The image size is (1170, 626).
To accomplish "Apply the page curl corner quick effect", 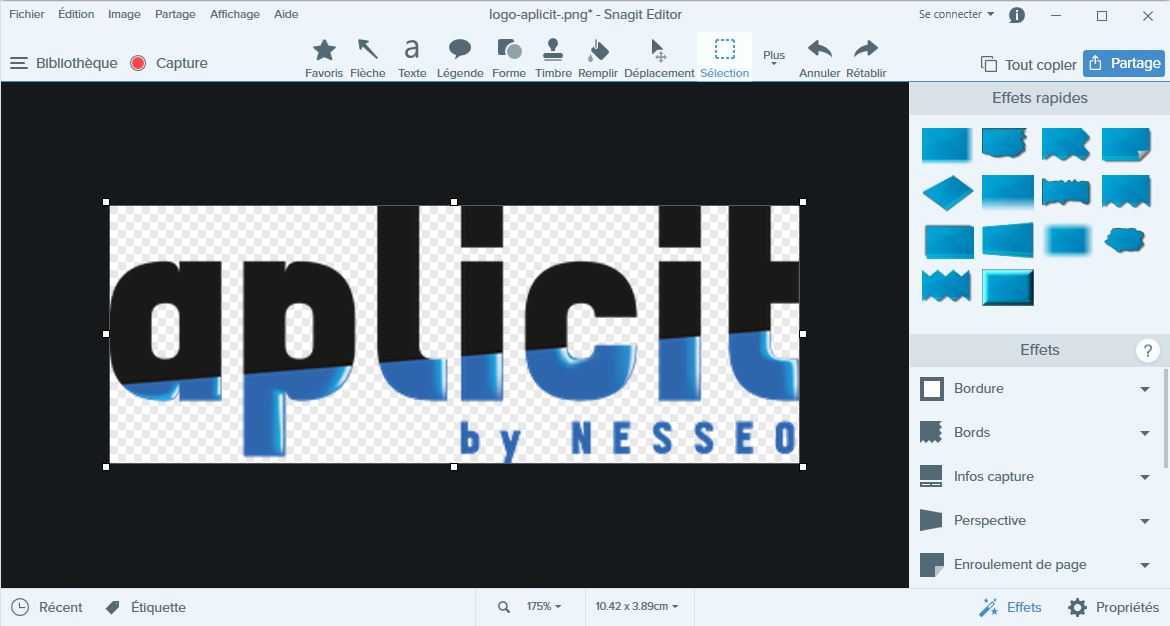I will pos(1126,144).
